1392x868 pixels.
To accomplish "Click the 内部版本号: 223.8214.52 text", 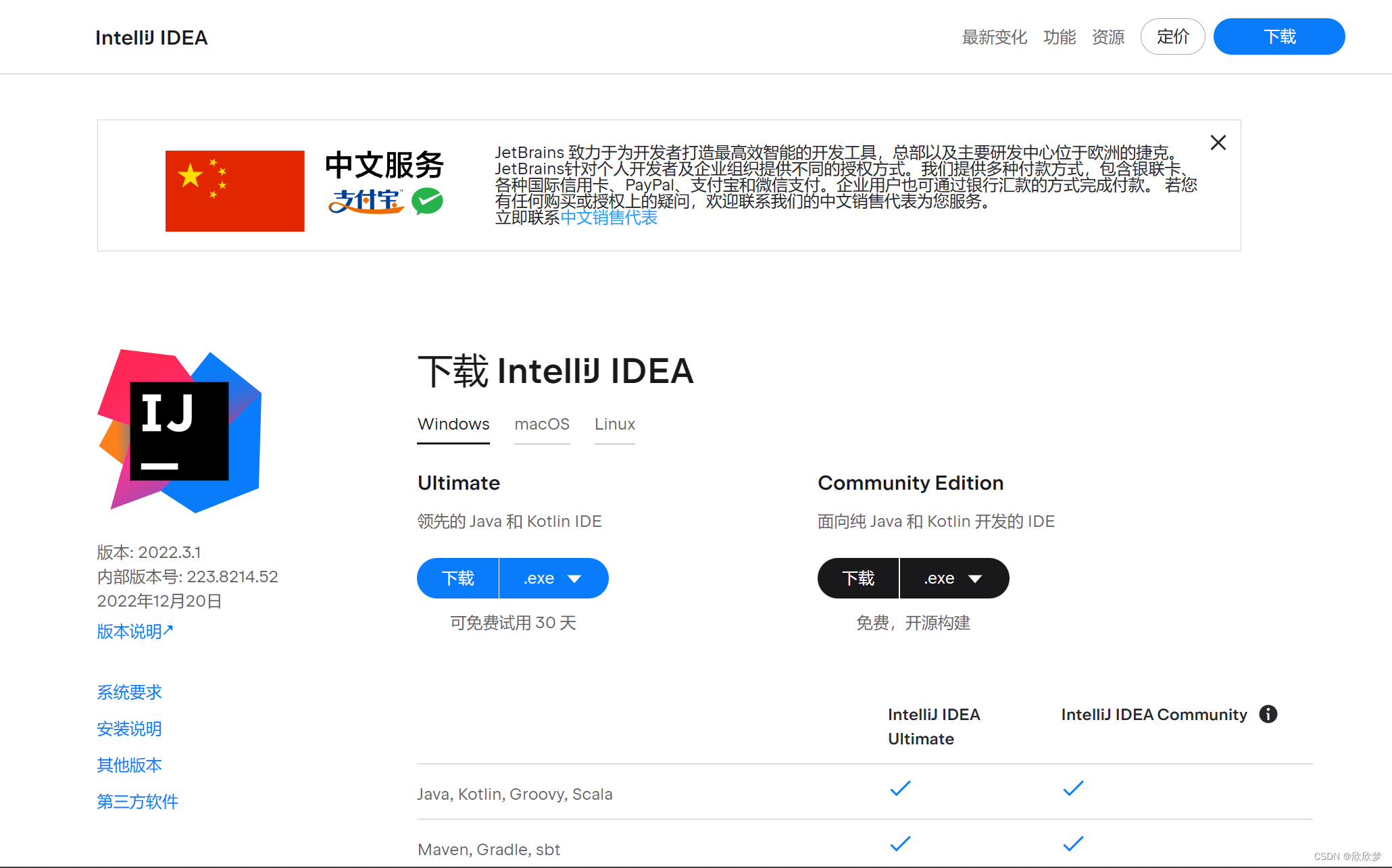I will (x=187, y=577).
